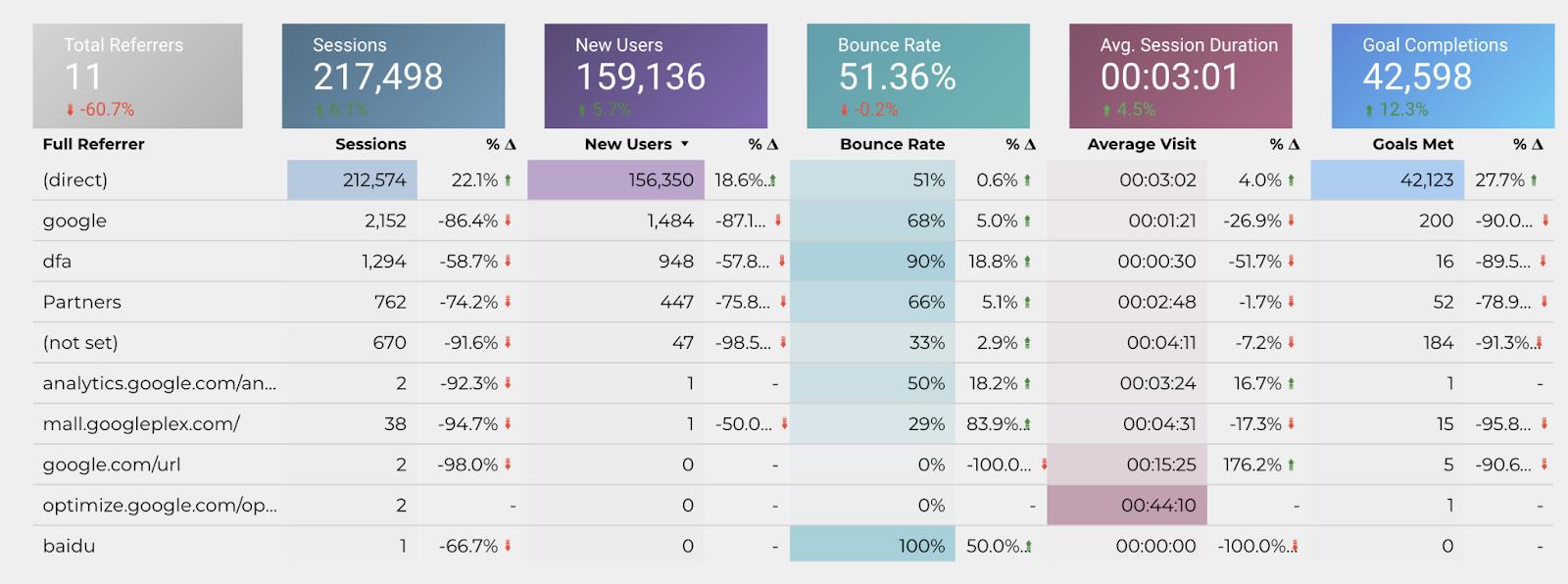
Task: Click the Full Referrer column header
Action: click(x=93, y=144)
